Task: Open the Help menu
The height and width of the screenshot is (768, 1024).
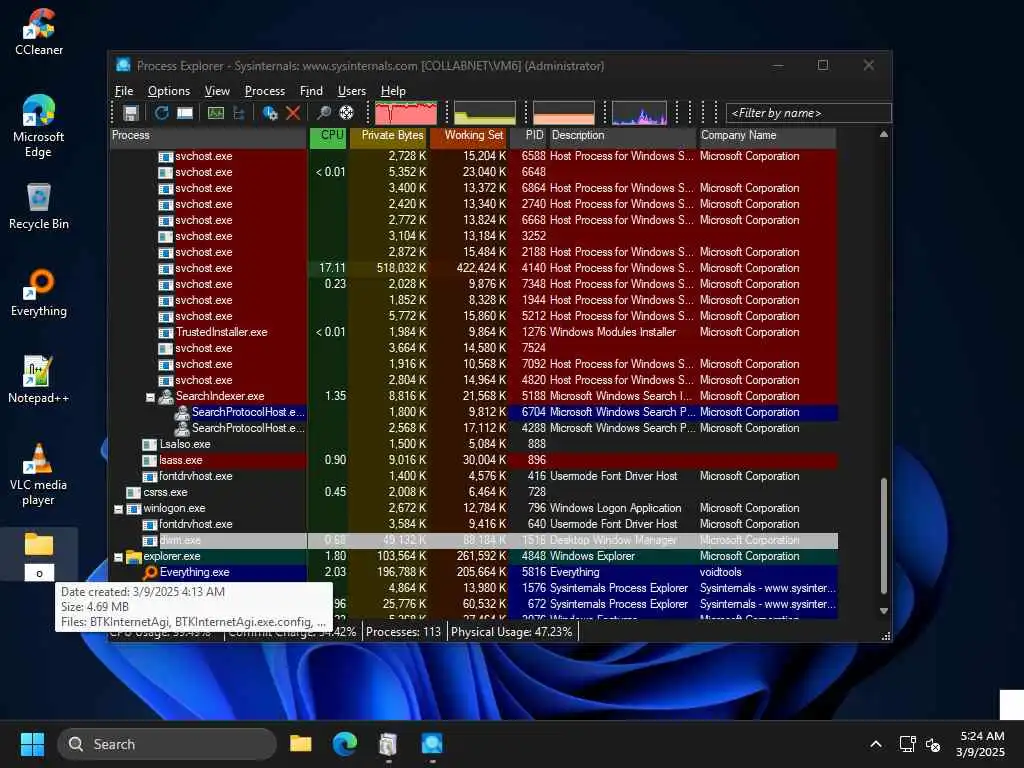Action: [x=393, y=91]
